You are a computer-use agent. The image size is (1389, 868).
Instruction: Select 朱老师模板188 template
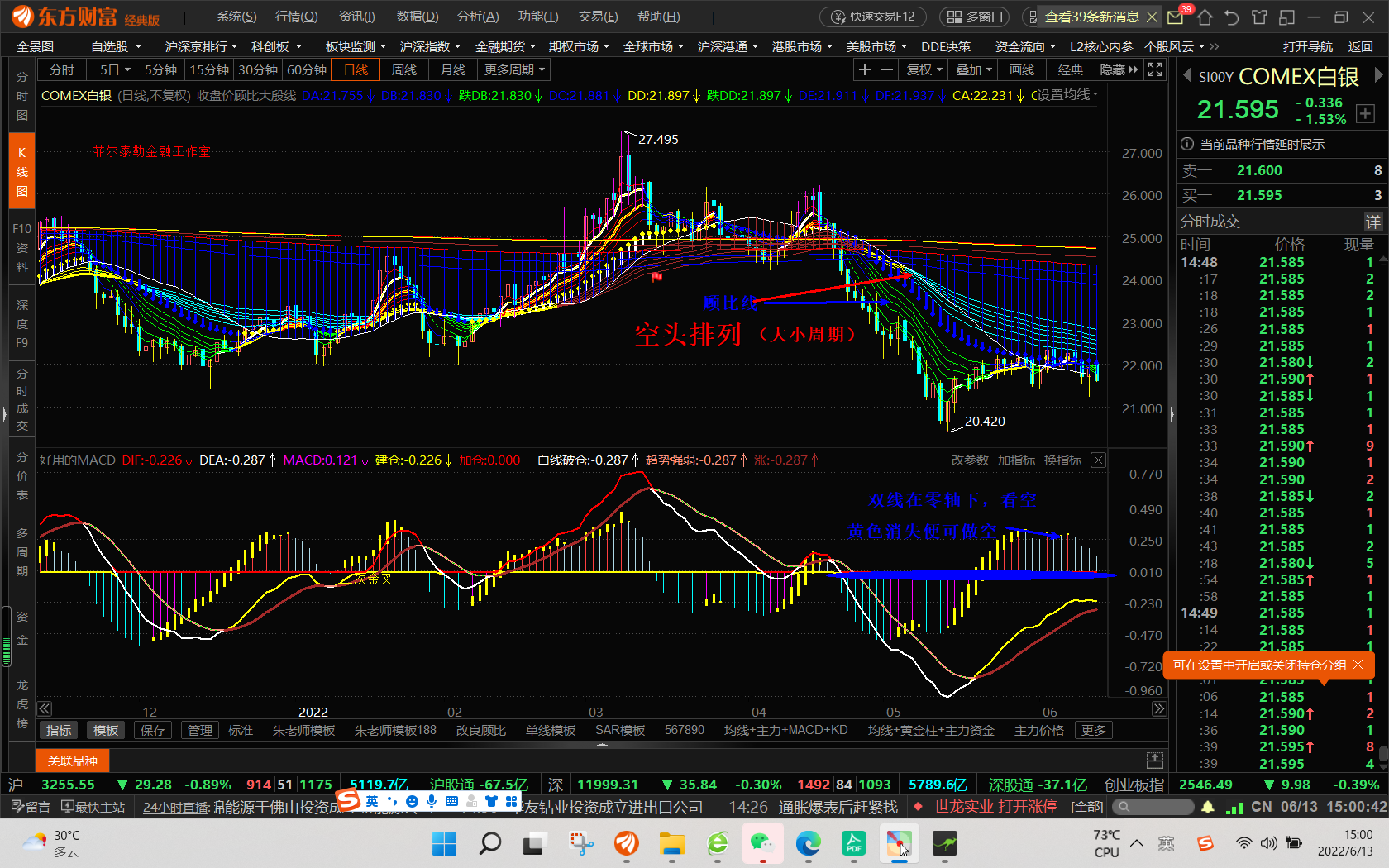tap(395, 731)
